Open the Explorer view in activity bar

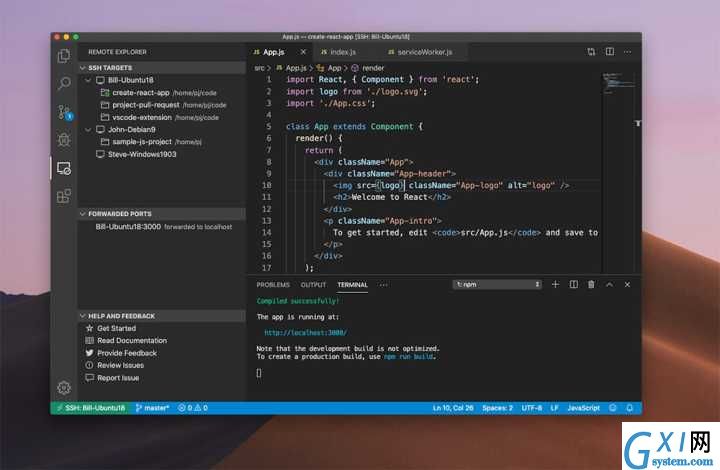pyautogui.click(x=64, y=56)
